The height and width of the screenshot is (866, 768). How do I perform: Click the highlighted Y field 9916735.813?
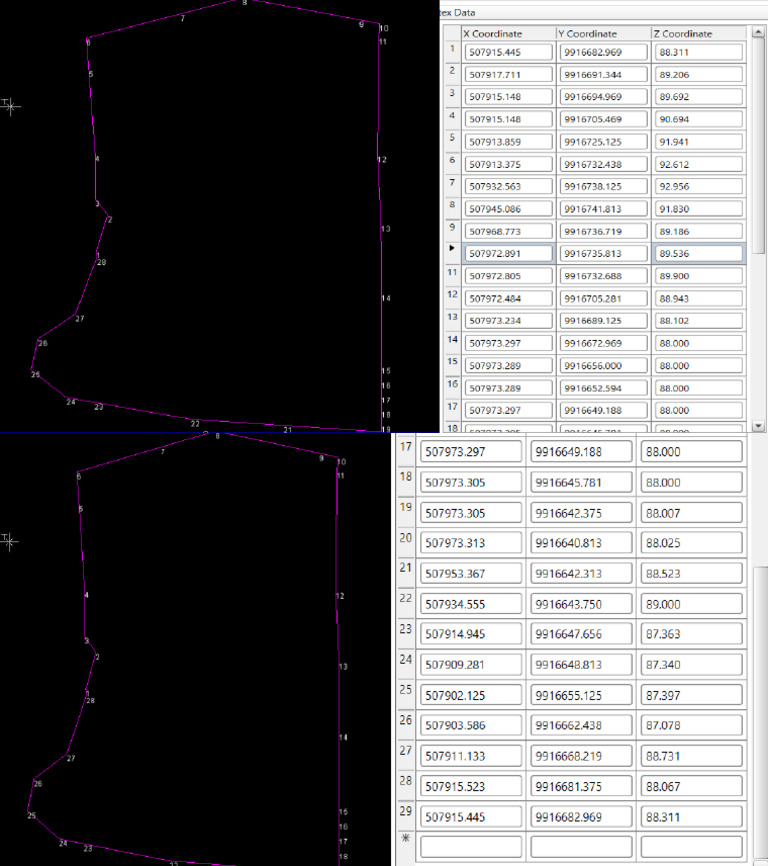[603, 254]
